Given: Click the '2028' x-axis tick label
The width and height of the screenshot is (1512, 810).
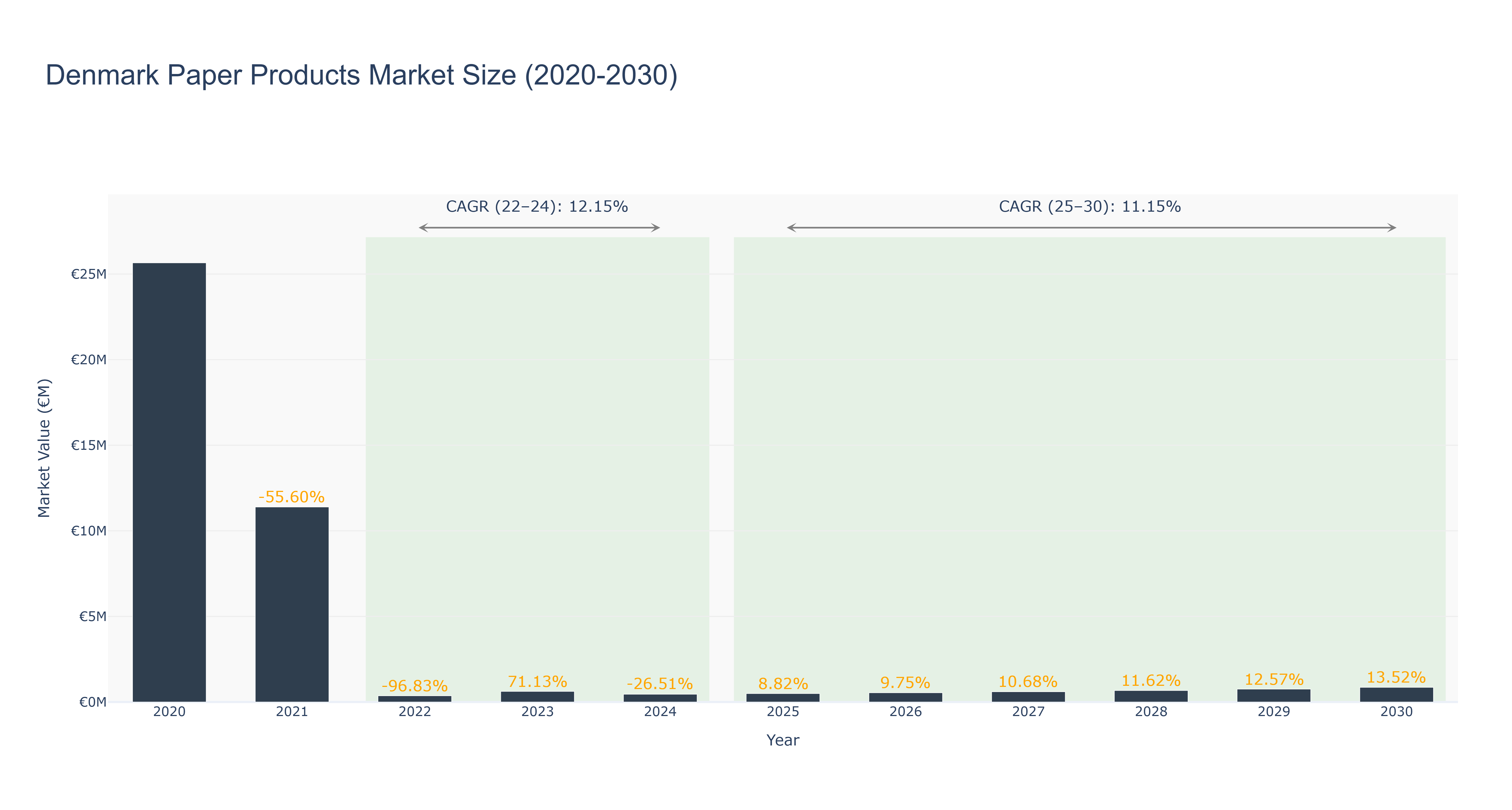Looking at the screenshot, I should click(1150, 712).
